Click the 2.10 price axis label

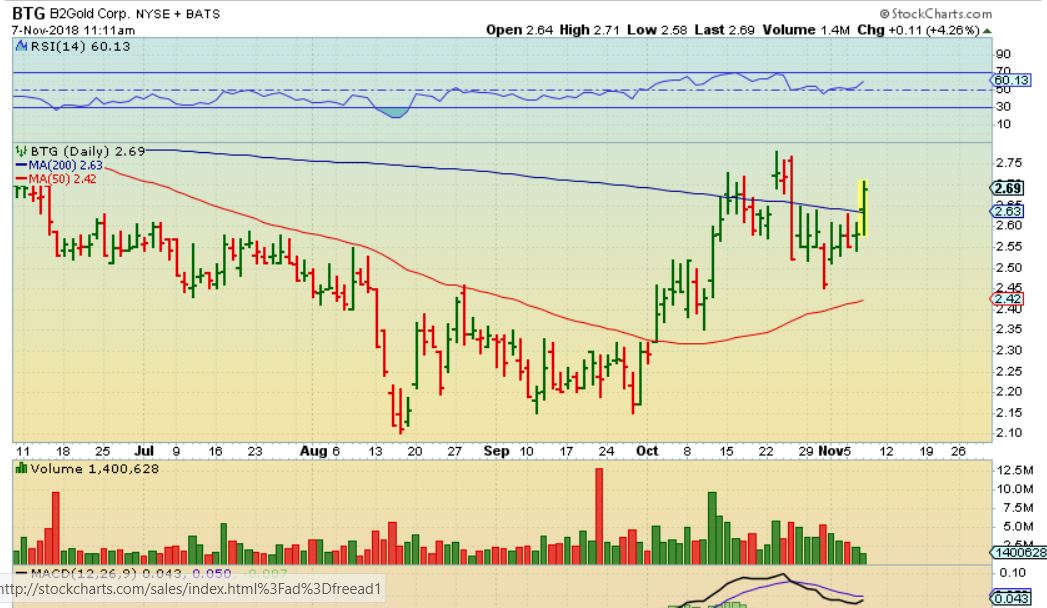1008,432
